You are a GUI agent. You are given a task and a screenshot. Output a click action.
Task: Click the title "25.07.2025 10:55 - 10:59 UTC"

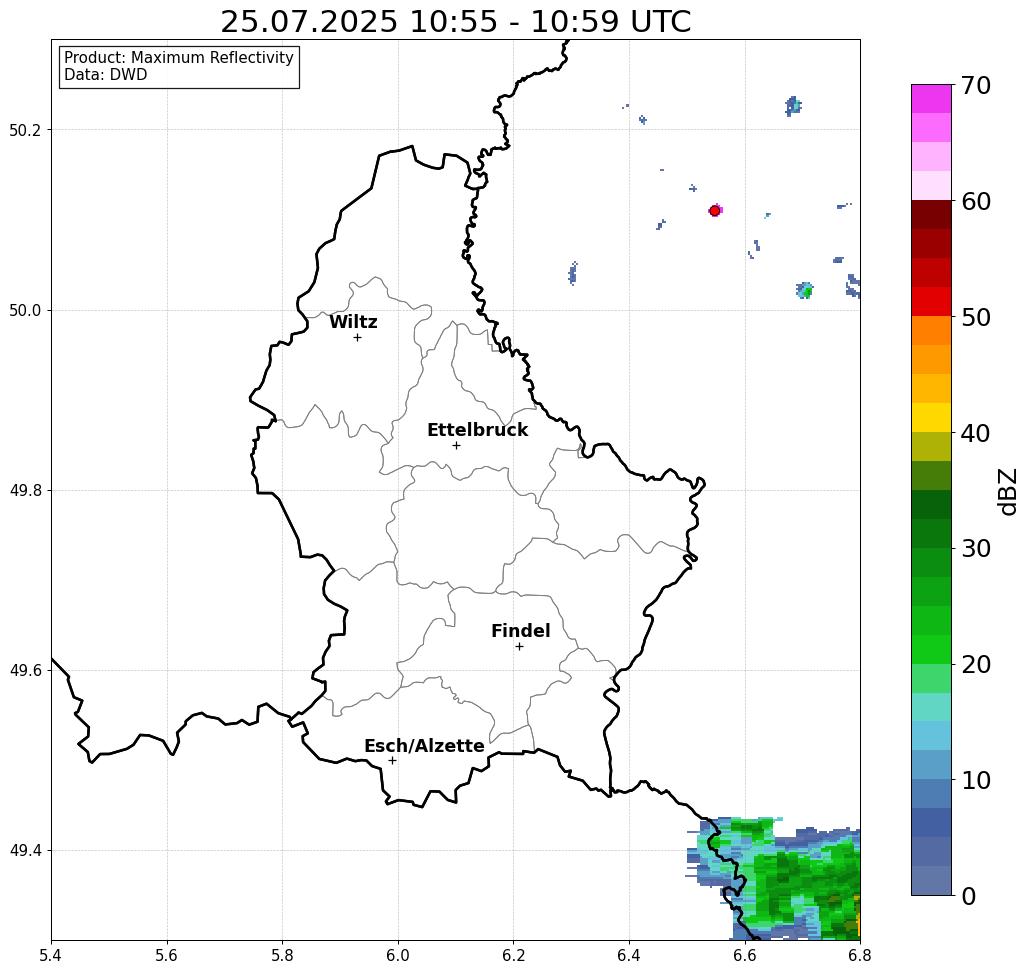[x=455, y=22]
